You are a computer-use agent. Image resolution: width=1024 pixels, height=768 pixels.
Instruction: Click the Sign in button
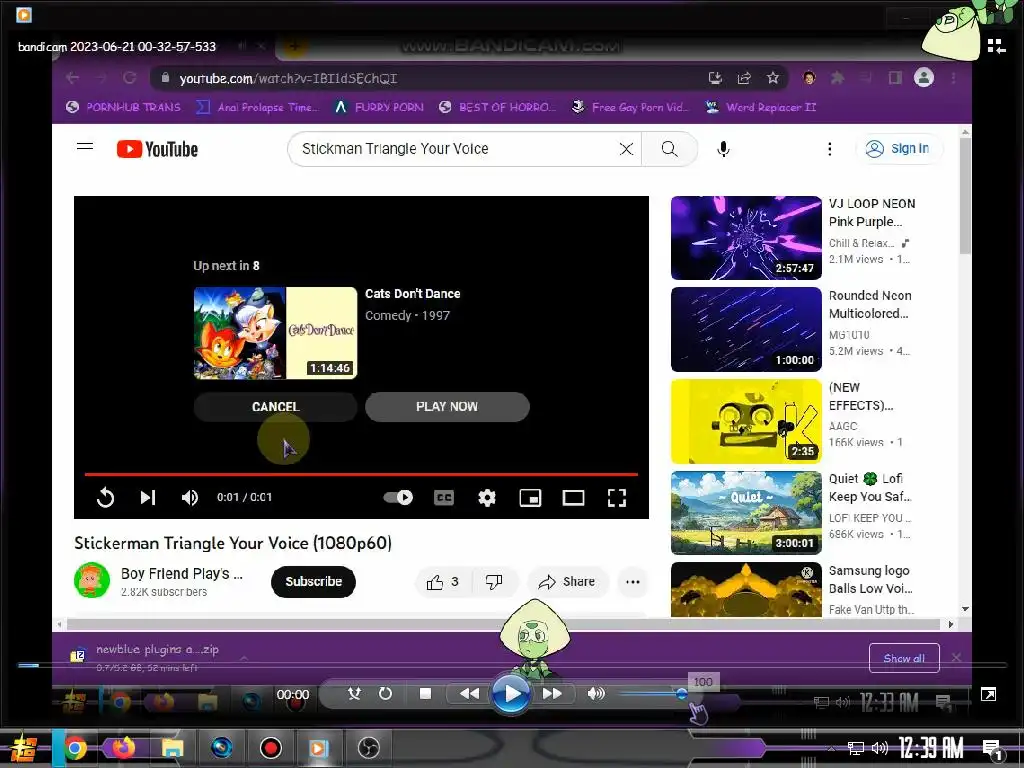tap(900, 149)
